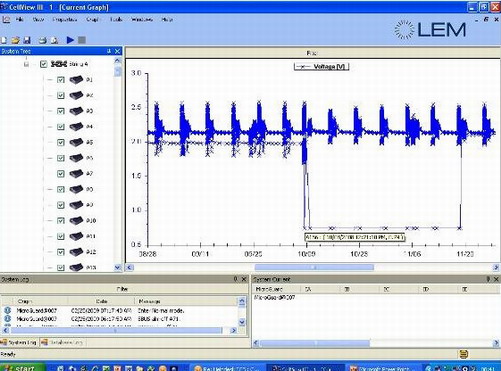Image resolution: width=501 pixels, height=371 pixels.
Task: Start acquisition with the blue play arrow
Action: pyautogui.click(x=70, y=40)
